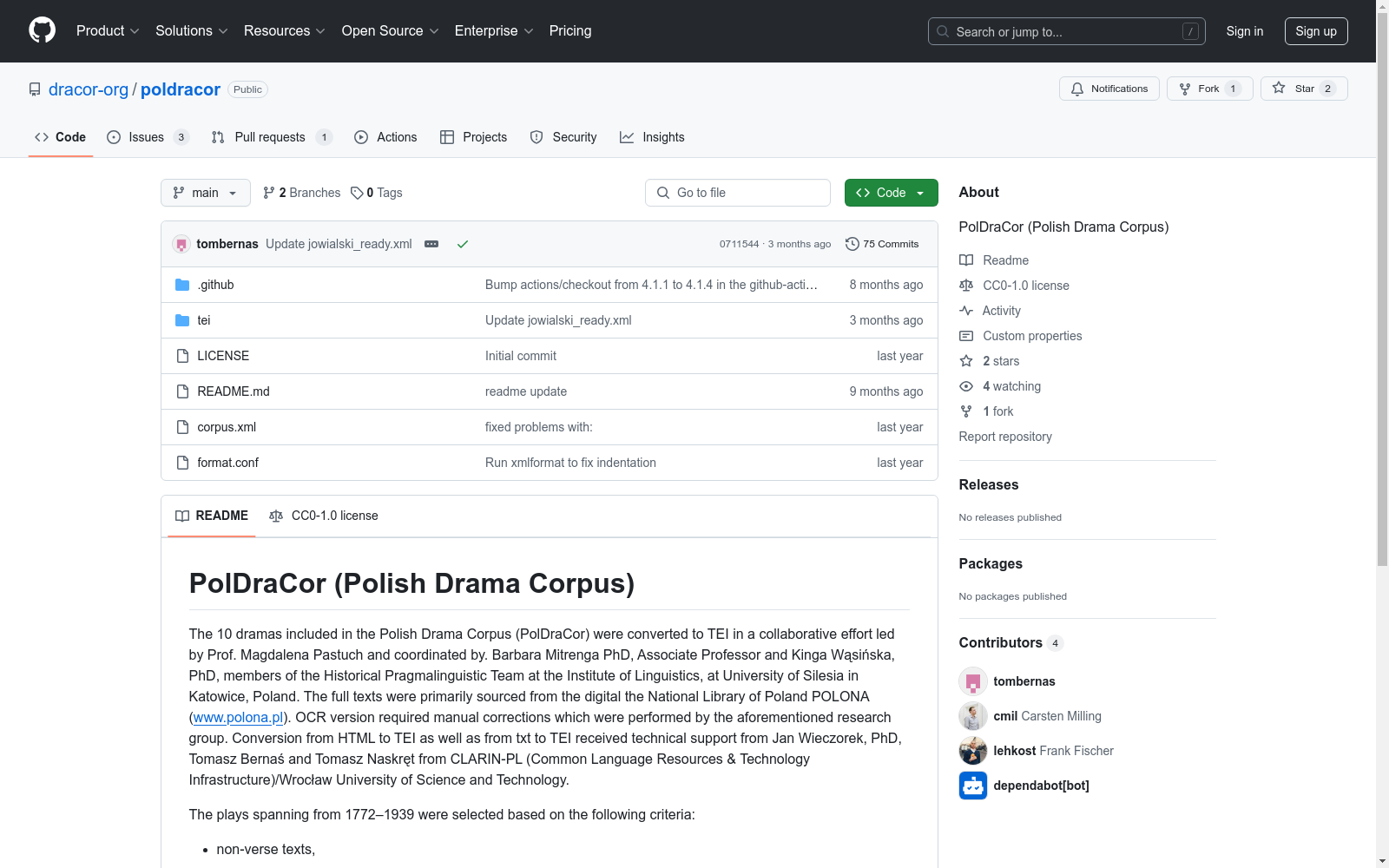
Task: Click the format.conf file icon
Action: tap(182, 463)
